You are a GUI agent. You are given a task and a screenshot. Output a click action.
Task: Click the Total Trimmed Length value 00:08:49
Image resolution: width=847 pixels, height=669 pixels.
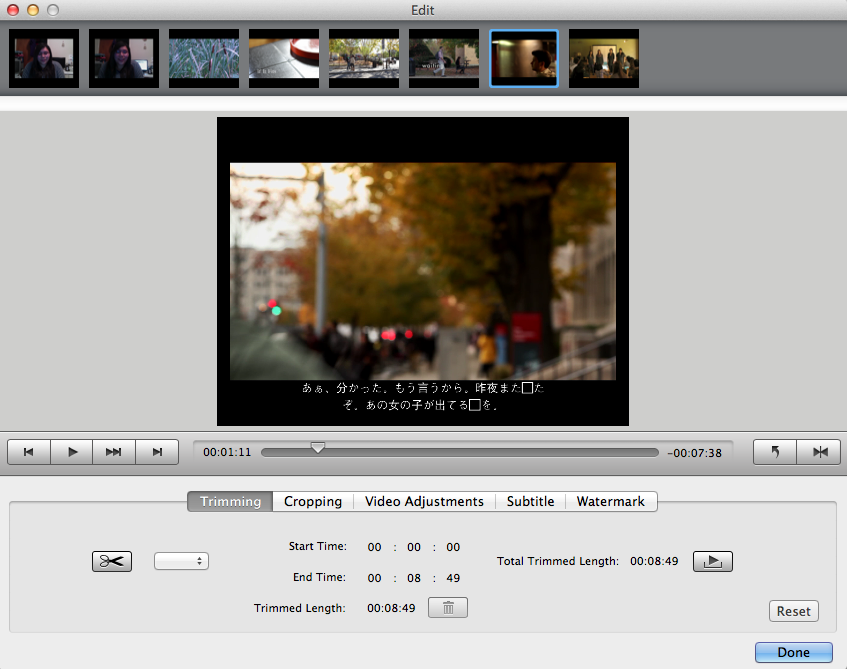point(654,561)
